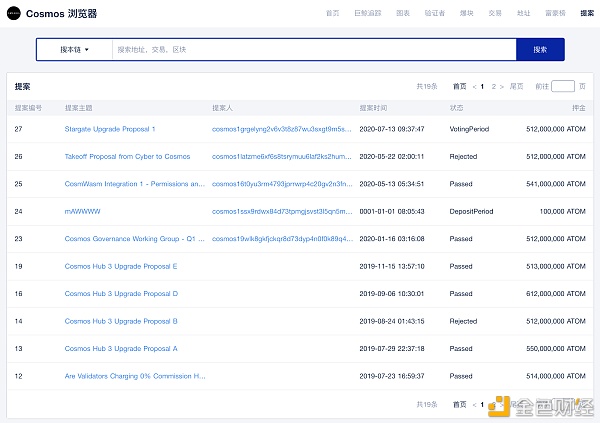This screenshot has width=600, height=423.
Task: Click the 提案时间 column header
Action: coord(373,108)
